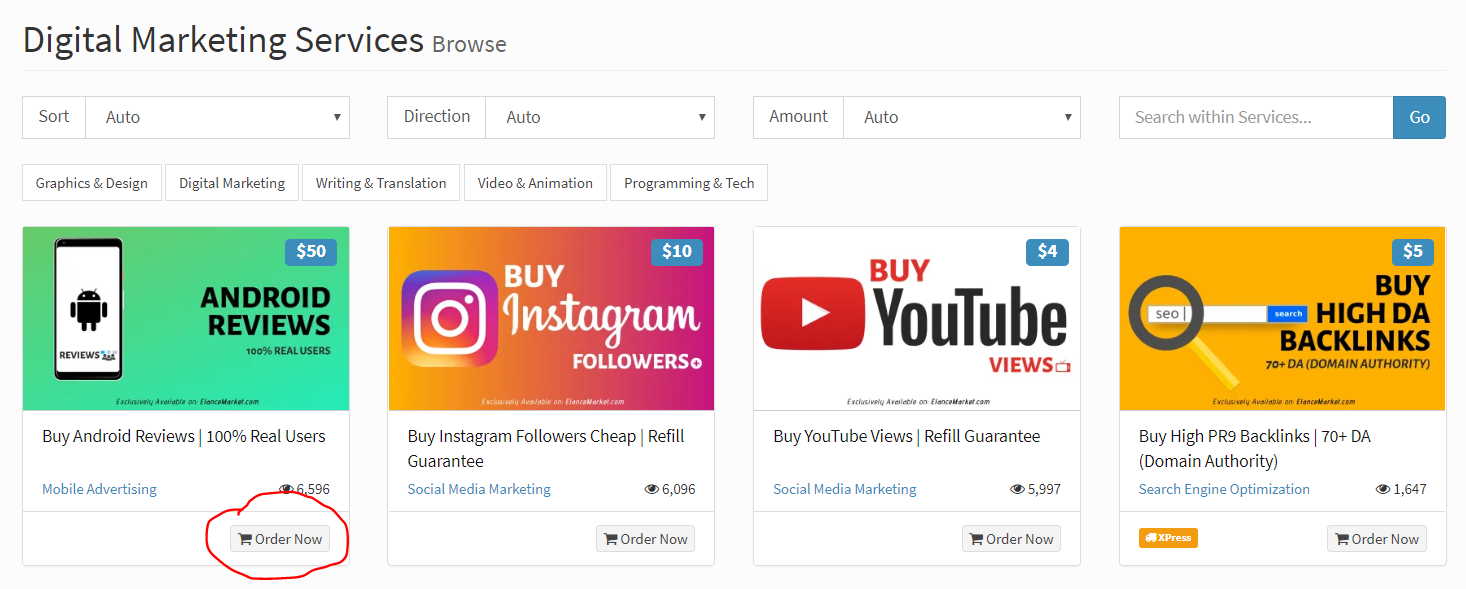Click the eye views icon showing 1,647
1466x589 pixels.
coord(1383,490)
